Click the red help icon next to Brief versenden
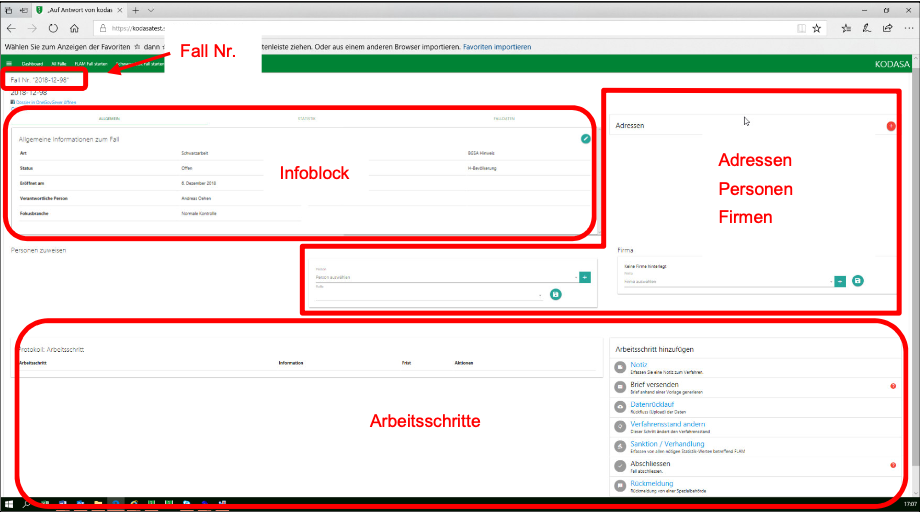Image resolution: width=920 pixels, height=512 pixels. click(x=892, y=386)
